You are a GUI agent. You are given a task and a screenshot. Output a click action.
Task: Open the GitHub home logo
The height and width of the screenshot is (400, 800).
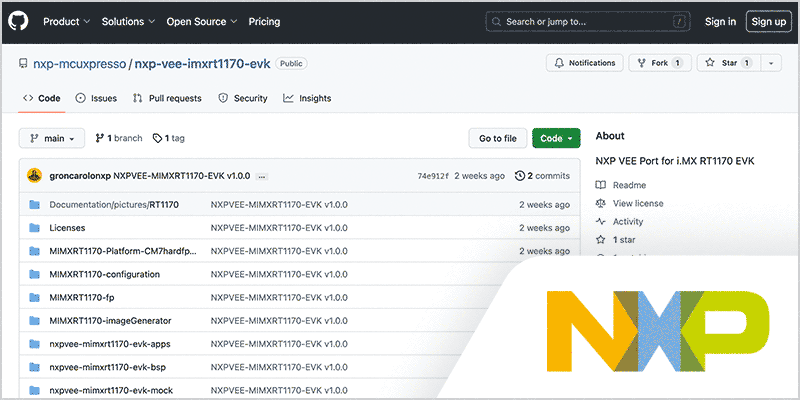pos(18,21)
